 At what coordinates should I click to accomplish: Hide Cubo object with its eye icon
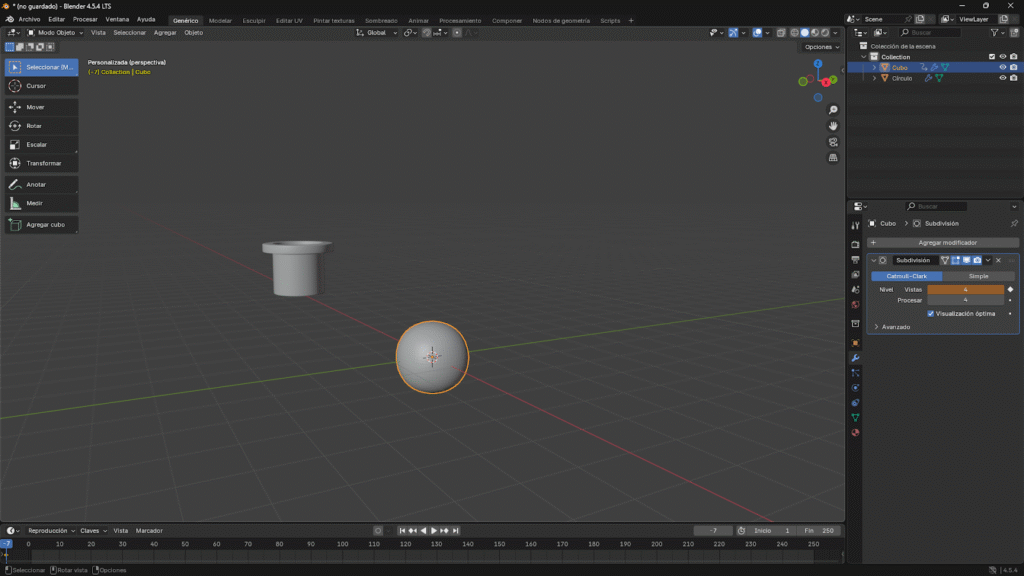click(1002, 67)
